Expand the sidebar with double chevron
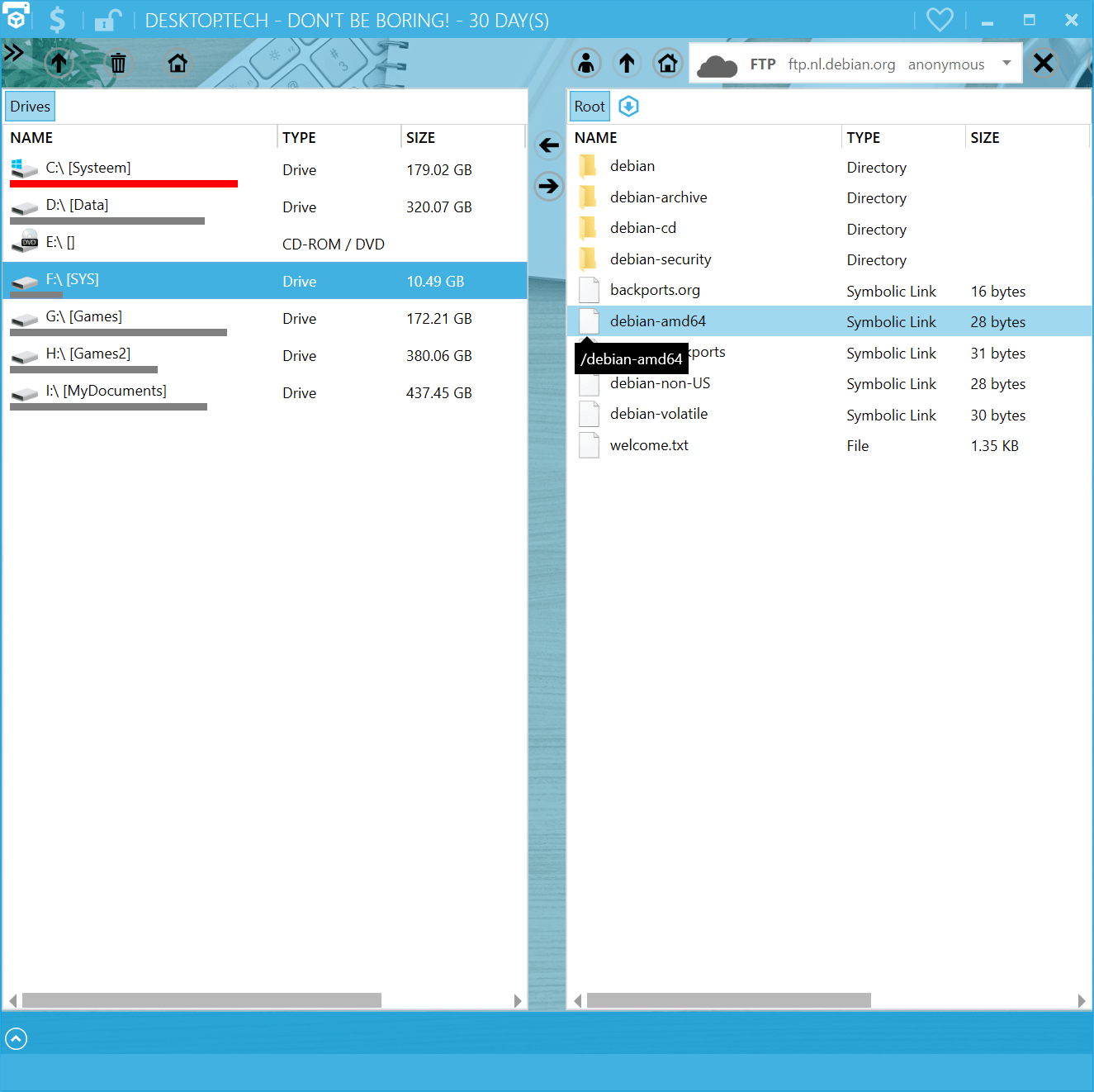 [x=14, y=54]
